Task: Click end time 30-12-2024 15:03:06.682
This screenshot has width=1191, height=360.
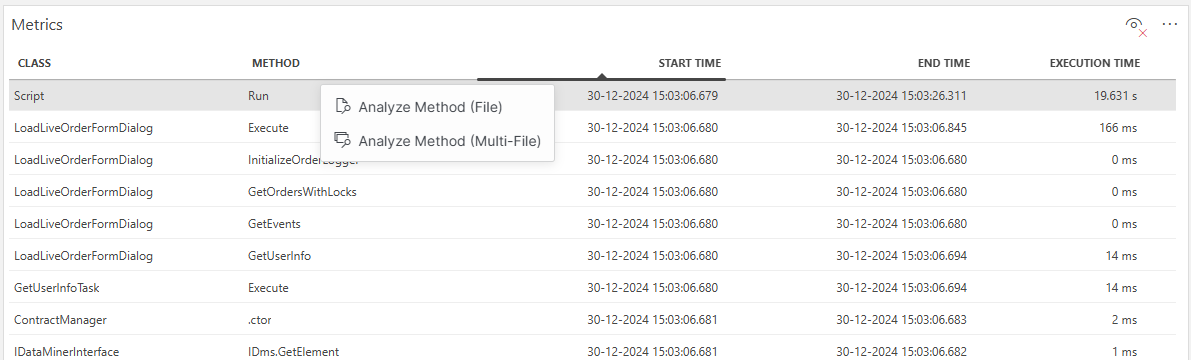Action: (x=902, y=352)
